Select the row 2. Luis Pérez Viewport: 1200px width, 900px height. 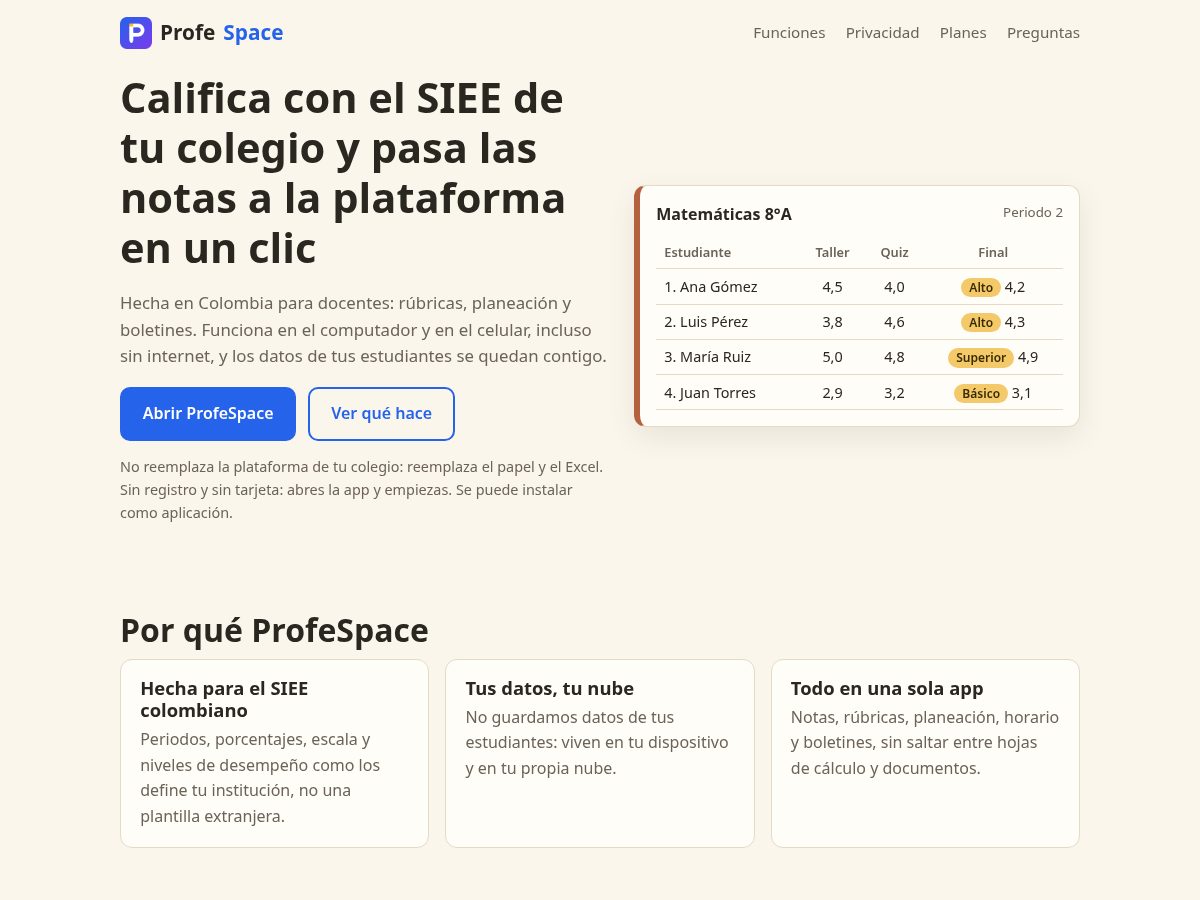859,322
